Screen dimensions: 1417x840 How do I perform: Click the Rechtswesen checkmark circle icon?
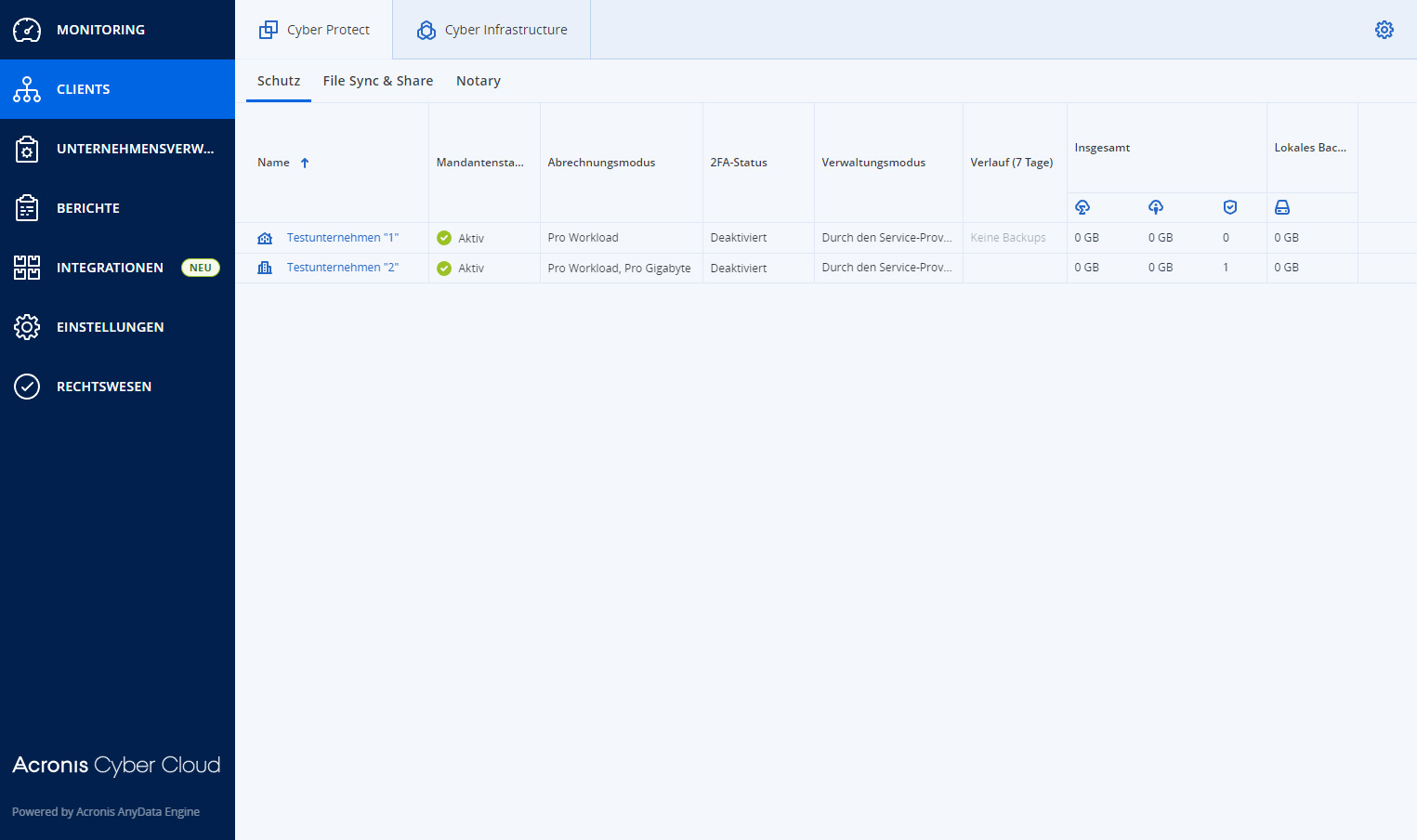pyautogui.click(x=27, y=387)
